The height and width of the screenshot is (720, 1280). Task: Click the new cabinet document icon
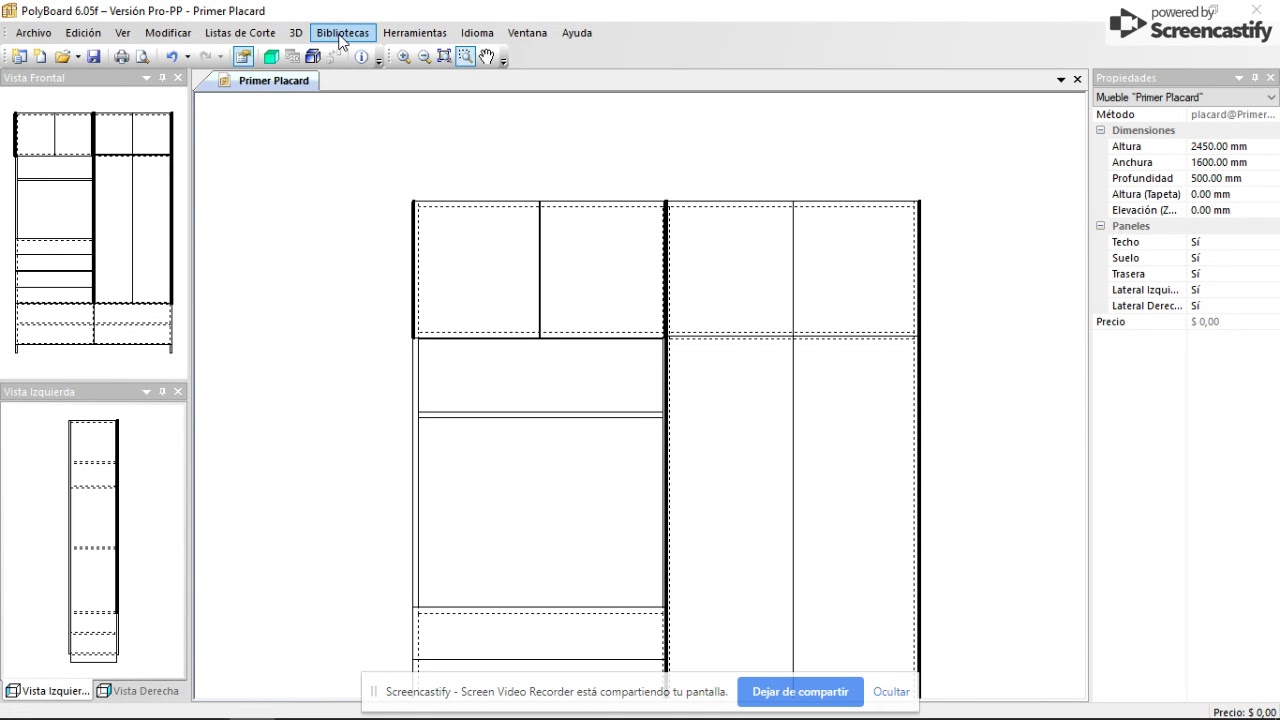pos(40,57)
